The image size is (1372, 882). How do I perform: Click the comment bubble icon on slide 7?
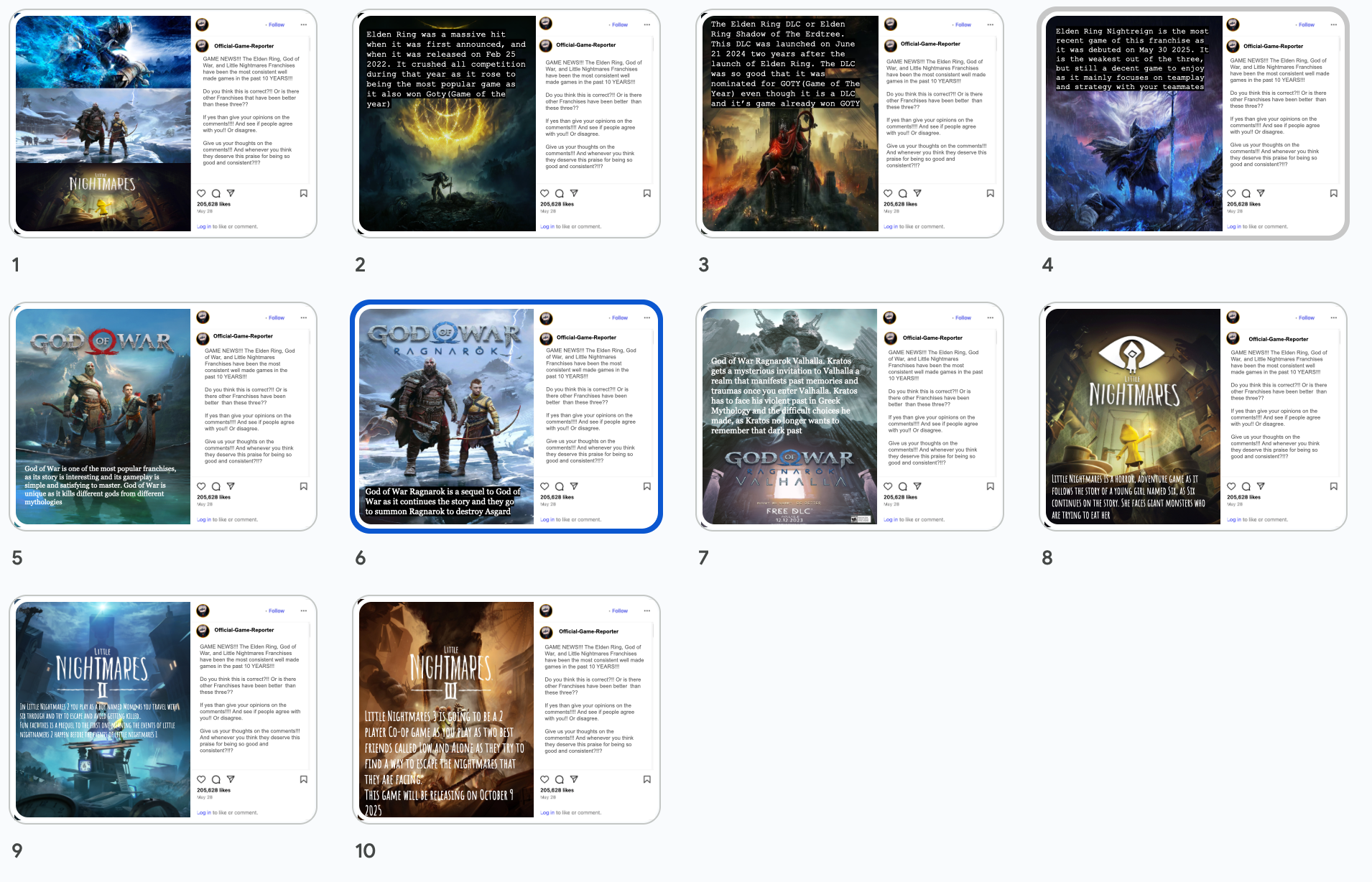tap(902, 486)
